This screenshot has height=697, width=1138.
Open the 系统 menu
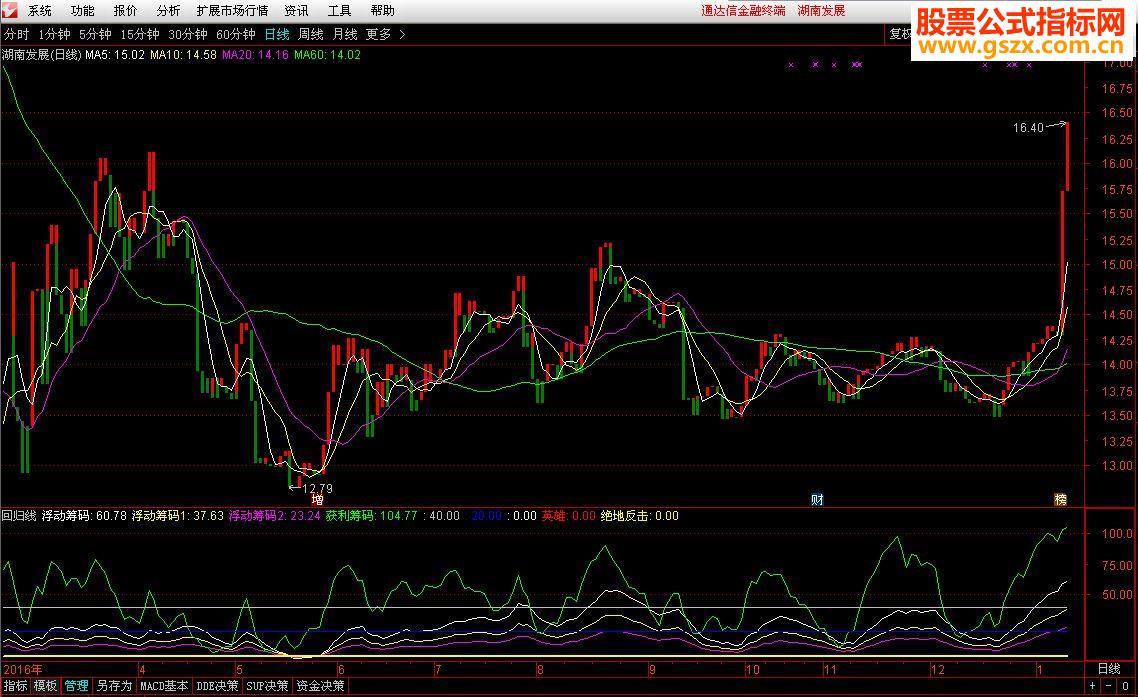(40, 11)
